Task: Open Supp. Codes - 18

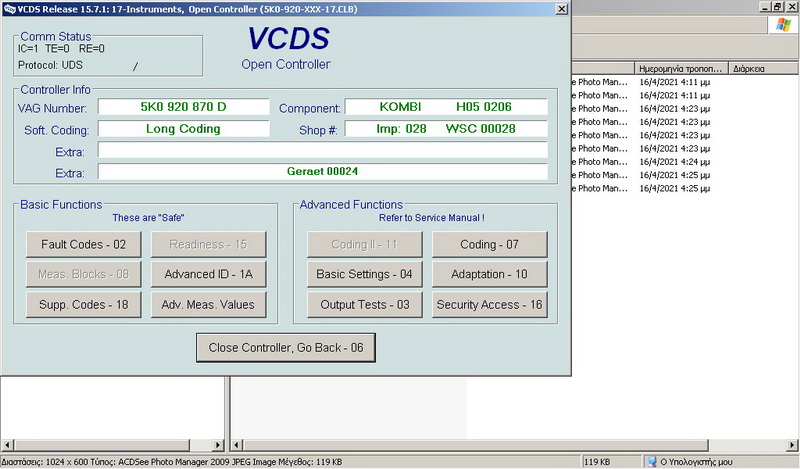Action: 83,305
